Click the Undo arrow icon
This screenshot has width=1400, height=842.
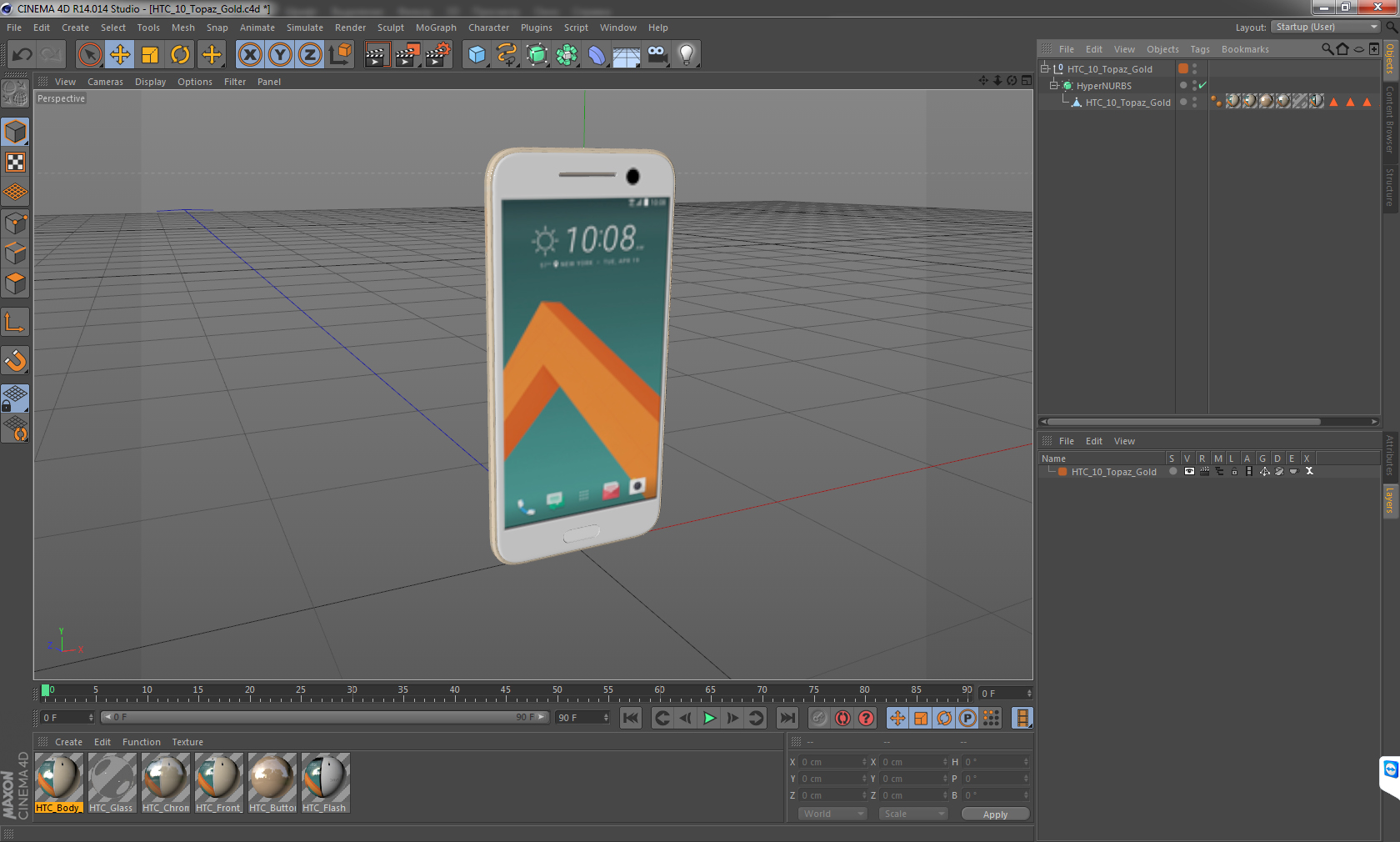point(22,55)
